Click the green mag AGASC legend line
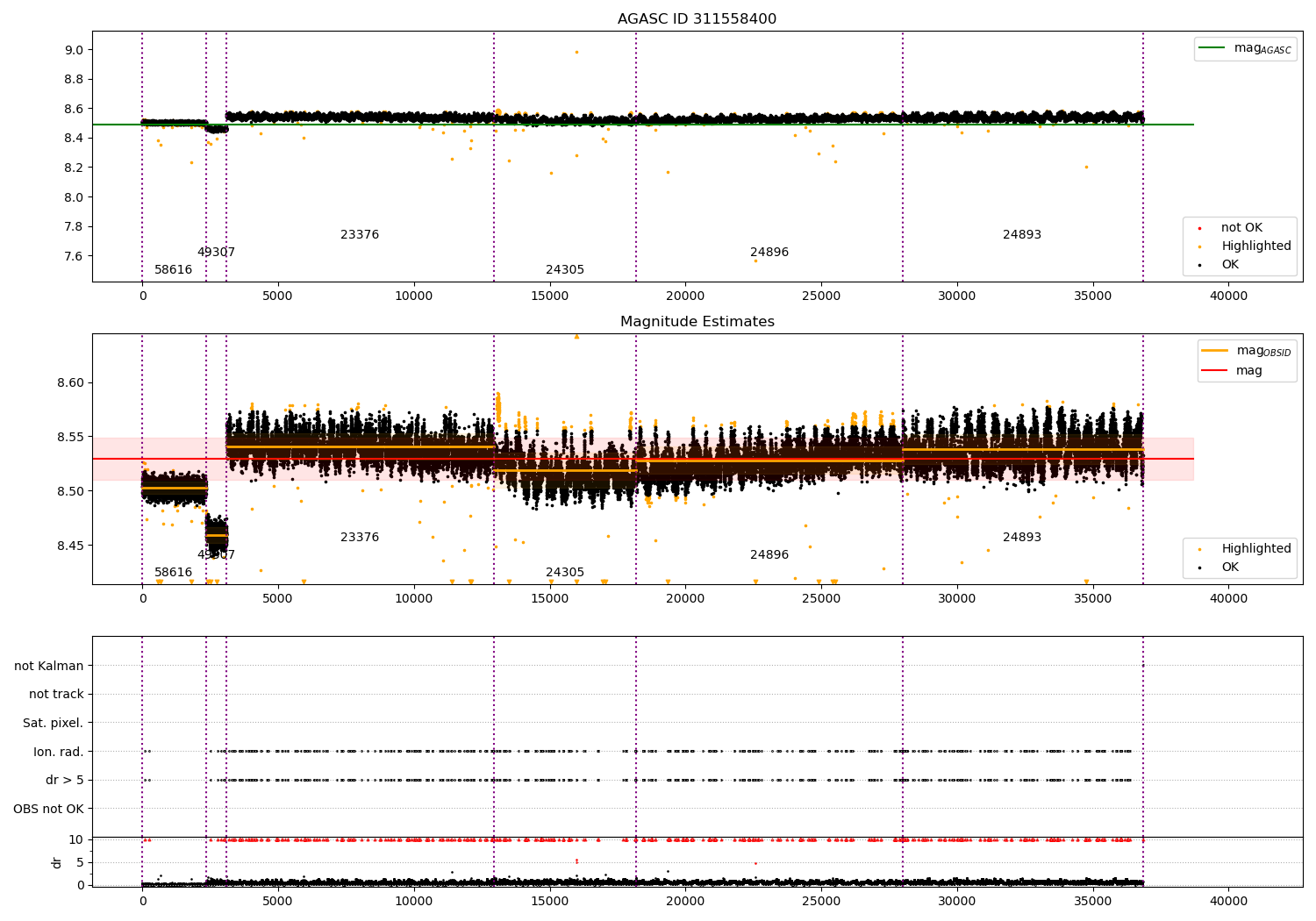 (x=1212, y=48)
